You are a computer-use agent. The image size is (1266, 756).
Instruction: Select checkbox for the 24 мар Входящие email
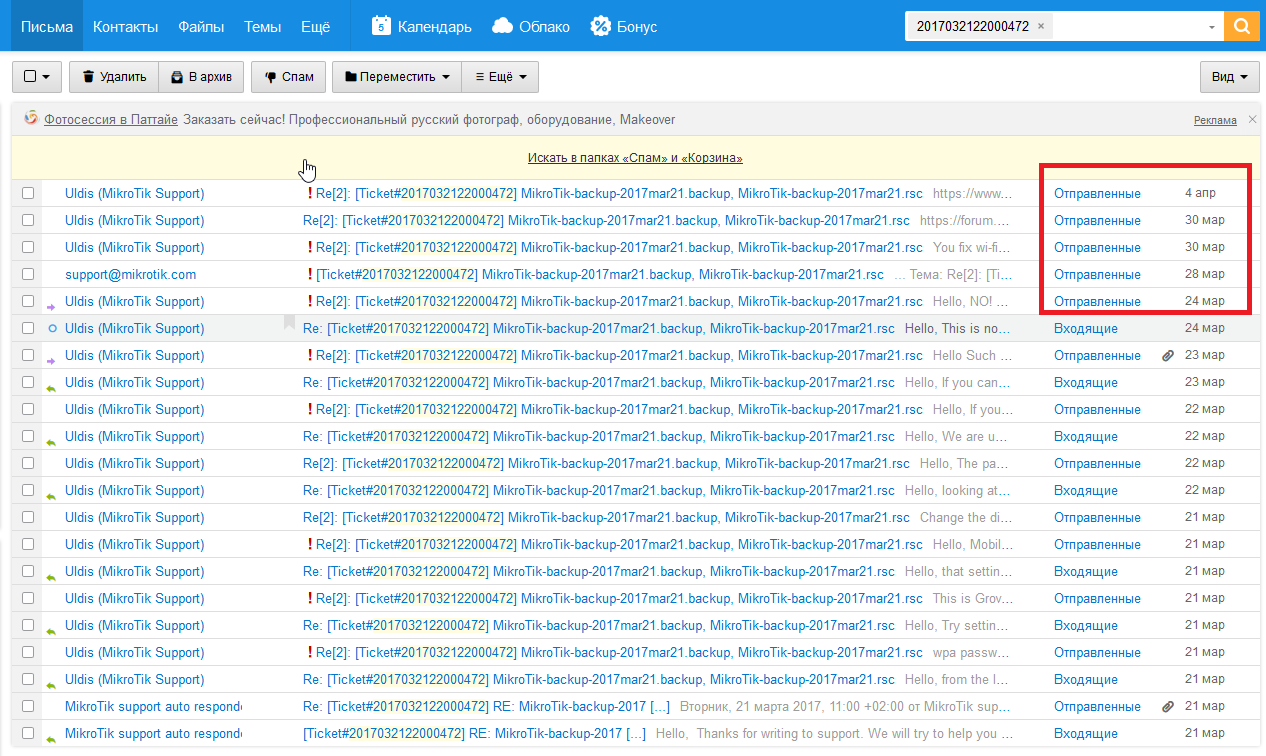coord(28,329)
